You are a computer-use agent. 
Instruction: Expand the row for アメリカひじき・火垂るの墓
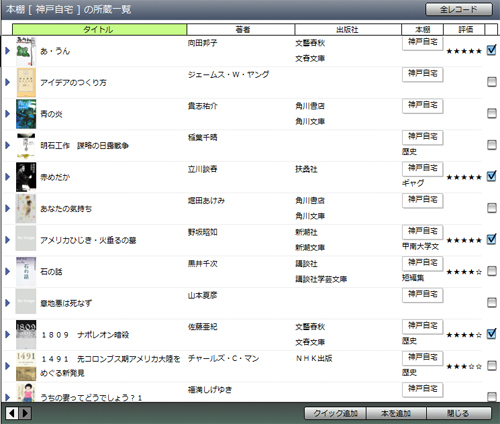tap(8, 240)
